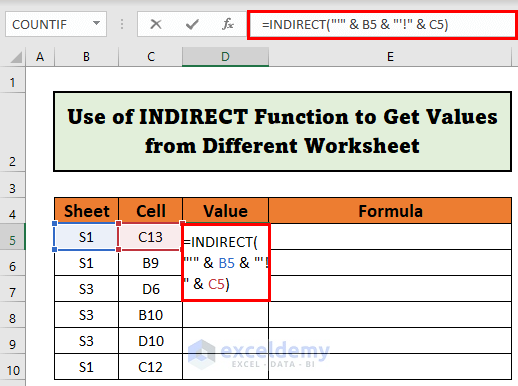Click cell containing B10
This screenshot has height=386, width=518.
pos(151,315)
